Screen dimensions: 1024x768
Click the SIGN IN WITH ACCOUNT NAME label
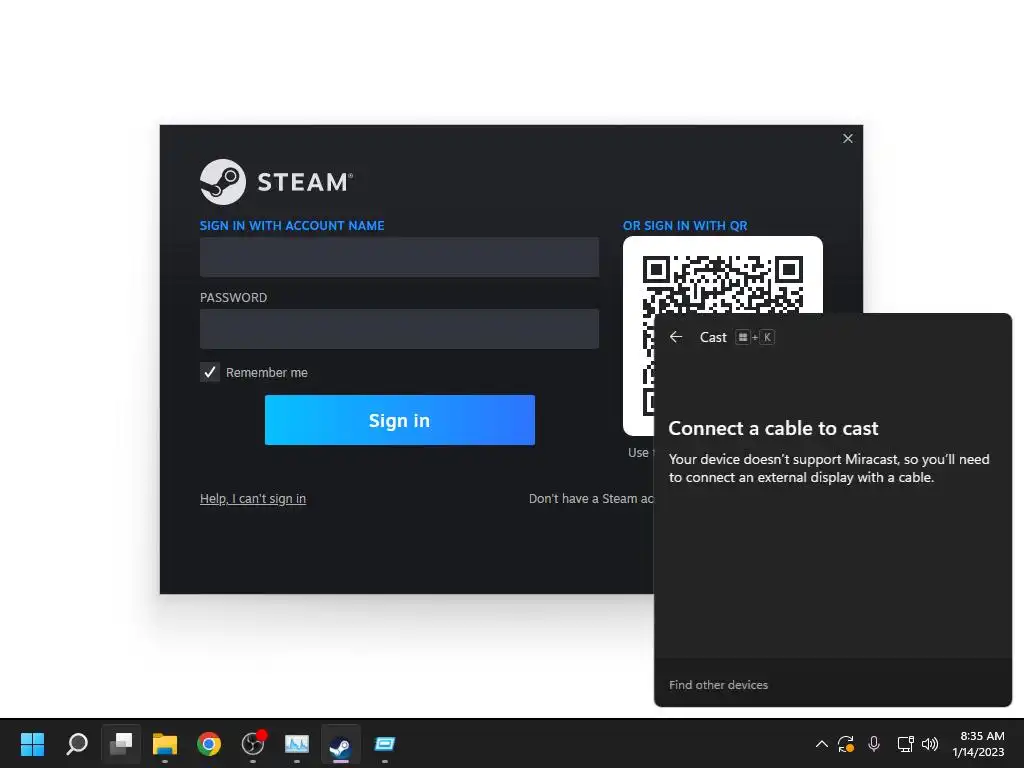click(x=292, y=225)
